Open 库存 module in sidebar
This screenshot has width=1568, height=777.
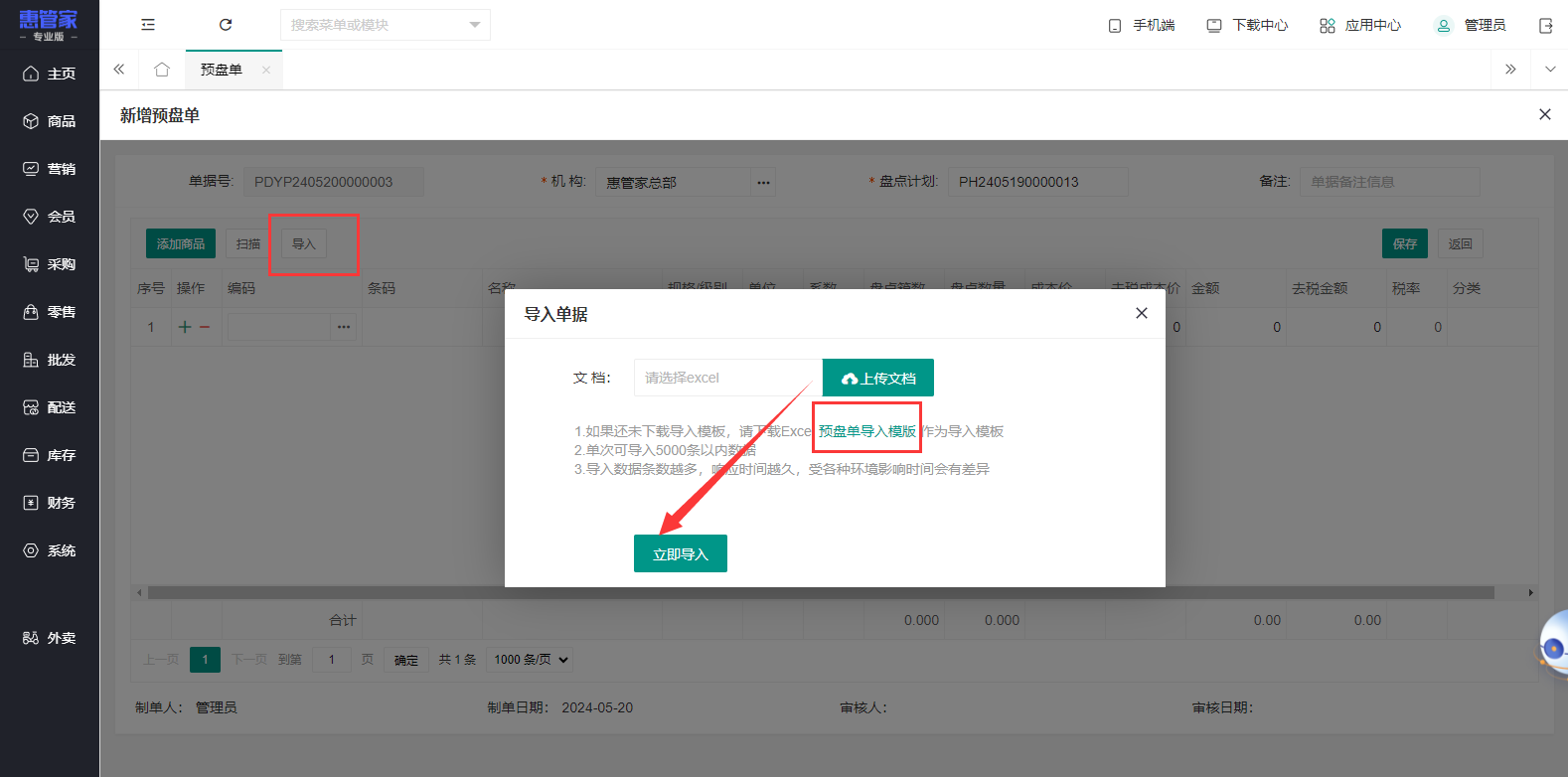click(x=50, y=455)
